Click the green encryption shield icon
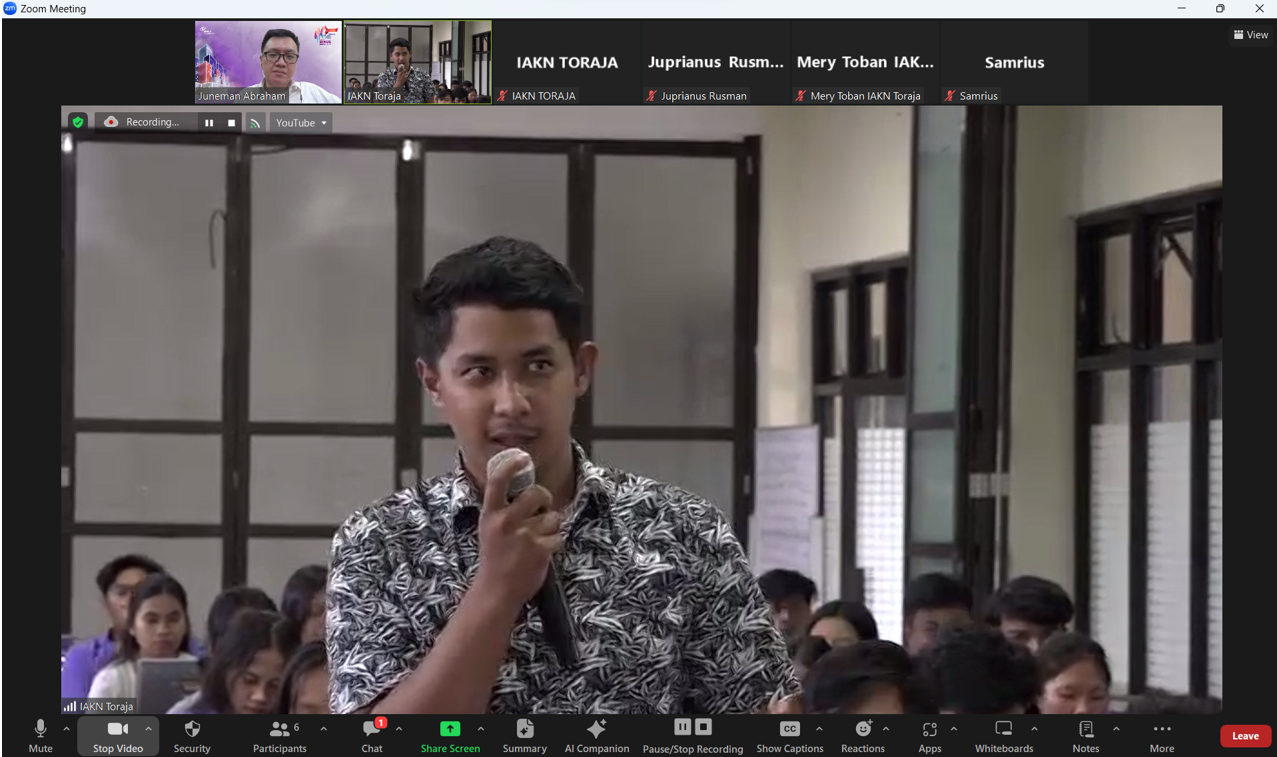 (x=78, y=122)
